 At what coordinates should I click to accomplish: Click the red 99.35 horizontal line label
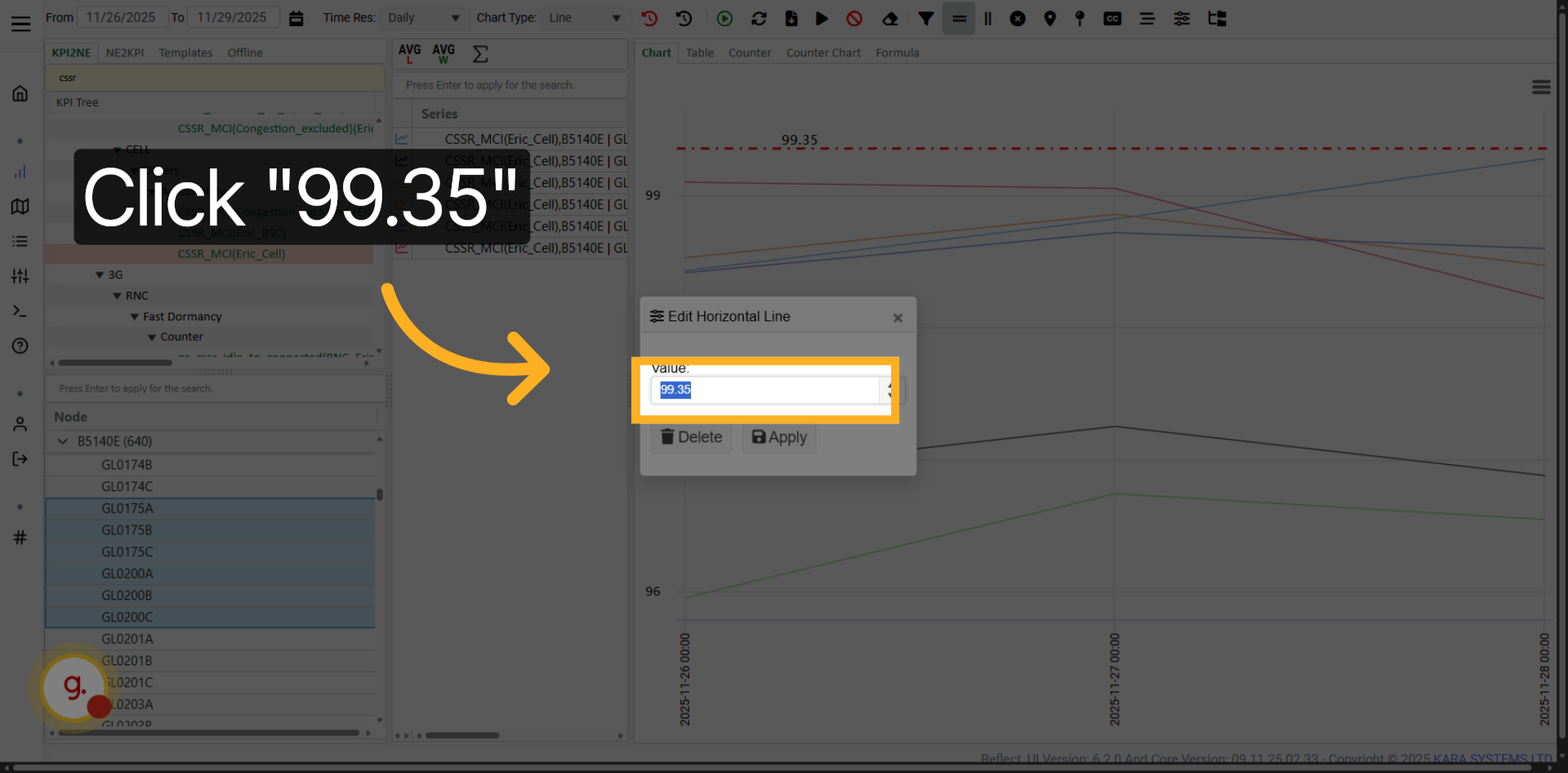click(x=800, y=140)
